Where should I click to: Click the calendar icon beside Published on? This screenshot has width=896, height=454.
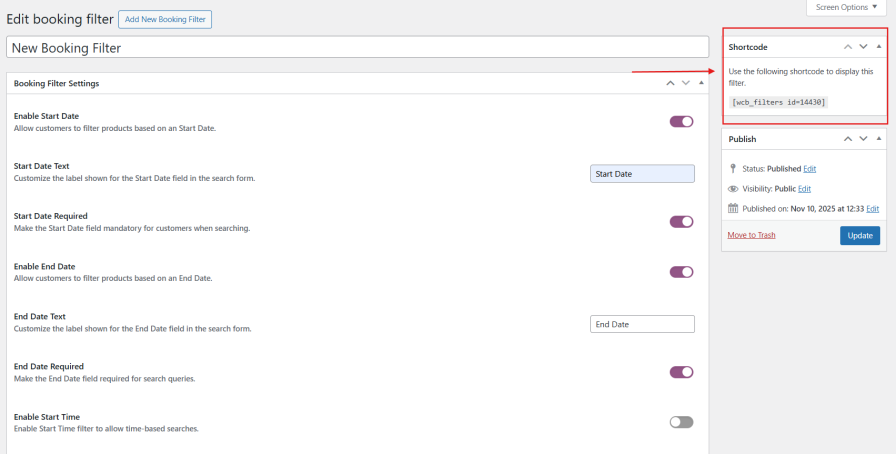733,208
